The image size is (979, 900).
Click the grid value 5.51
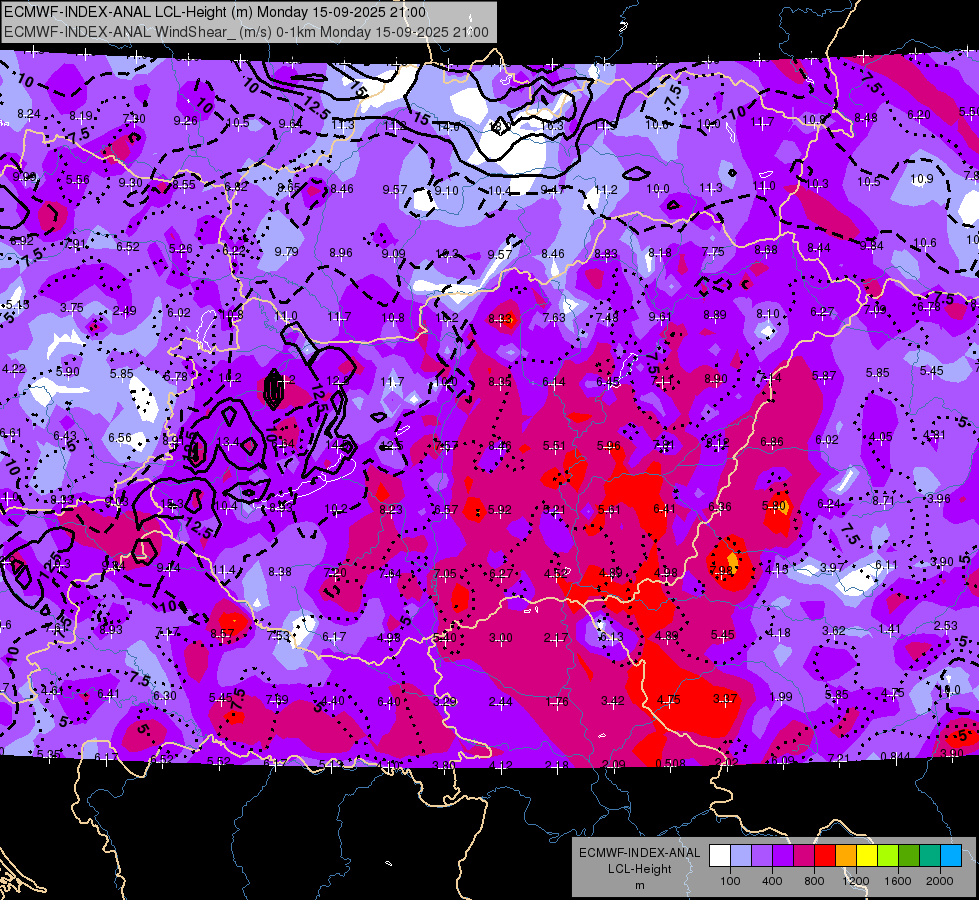554,445
